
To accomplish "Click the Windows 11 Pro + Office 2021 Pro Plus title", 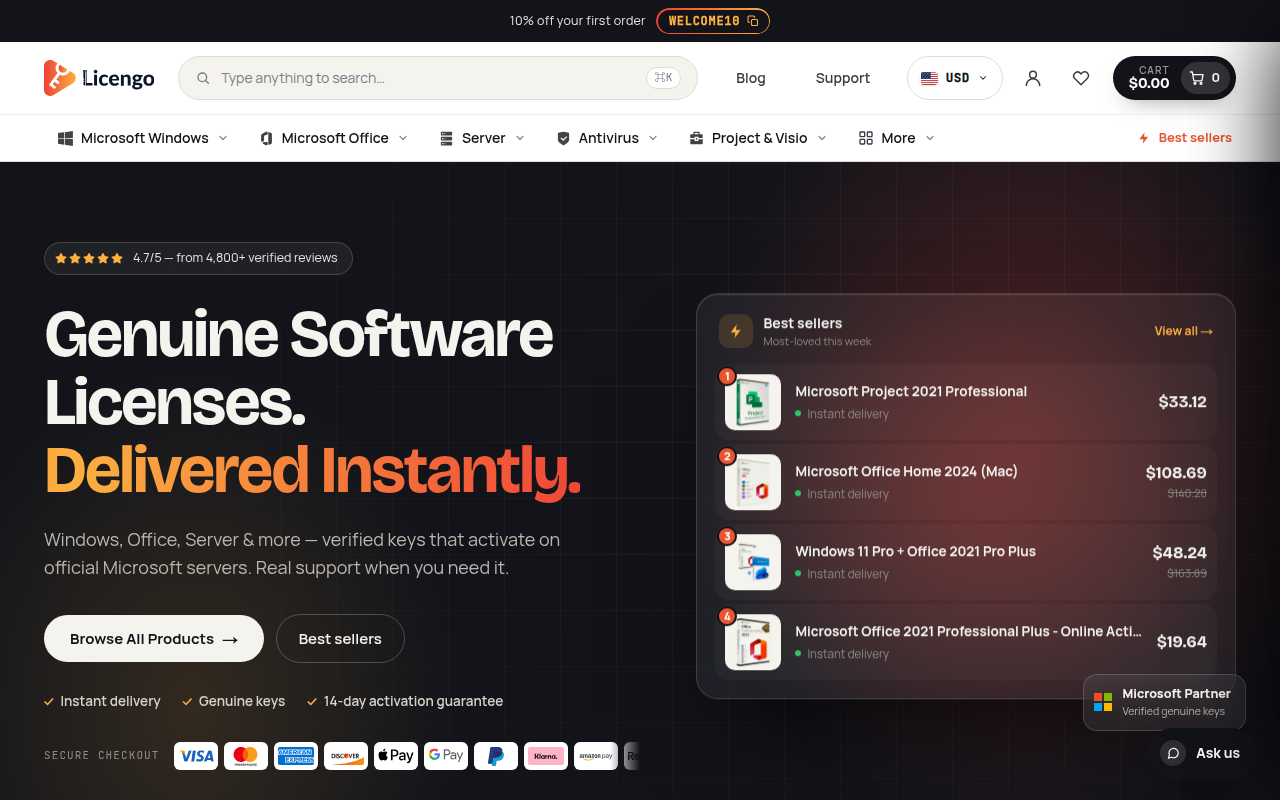I will click(x=915, y=551).
